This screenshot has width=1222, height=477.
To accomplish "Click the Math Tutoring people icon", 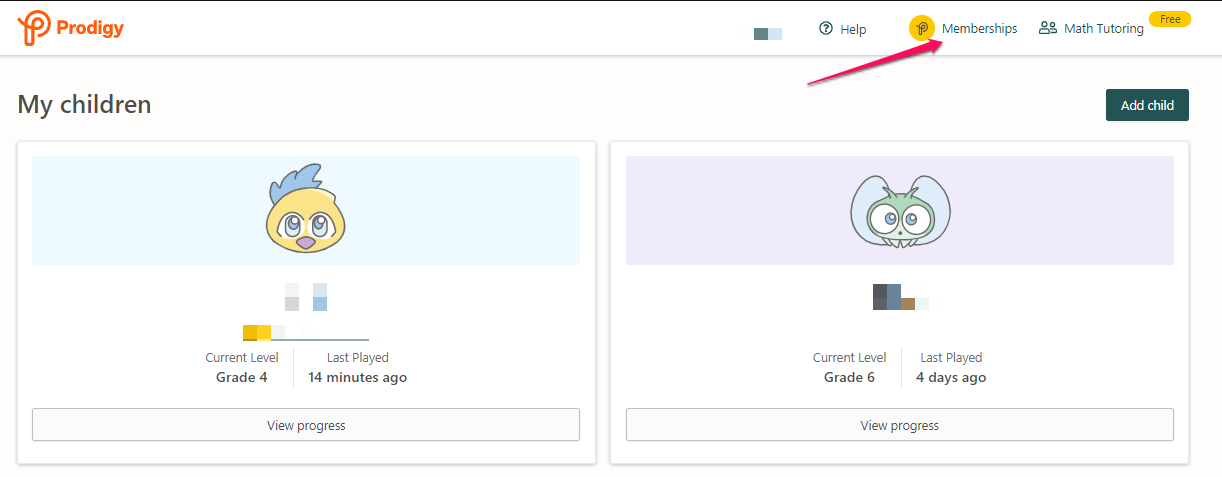I will pyautogui.click(x=1048, y=28).
